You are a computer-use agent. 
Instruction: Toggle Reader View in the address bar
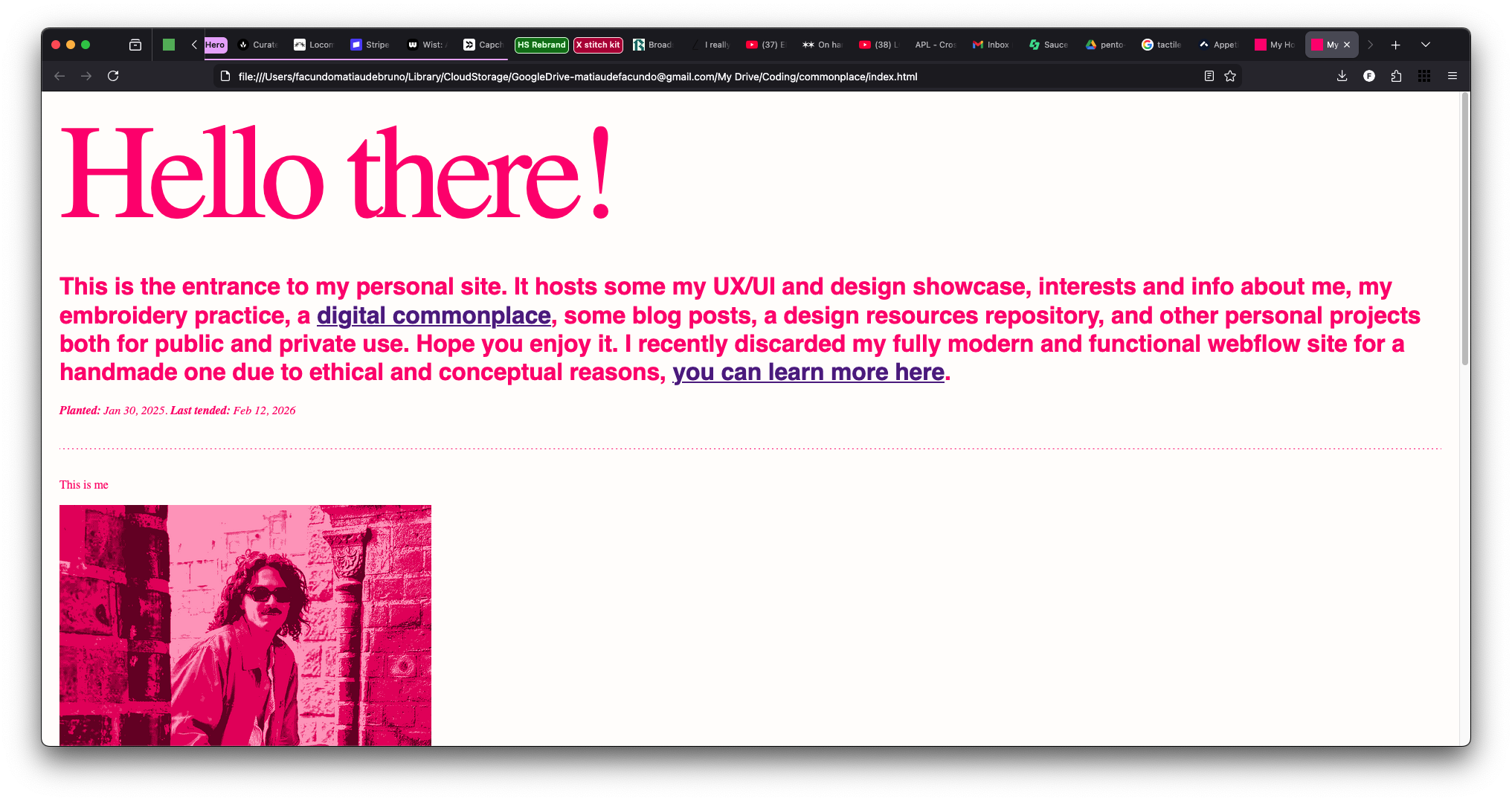[1209, 76]
